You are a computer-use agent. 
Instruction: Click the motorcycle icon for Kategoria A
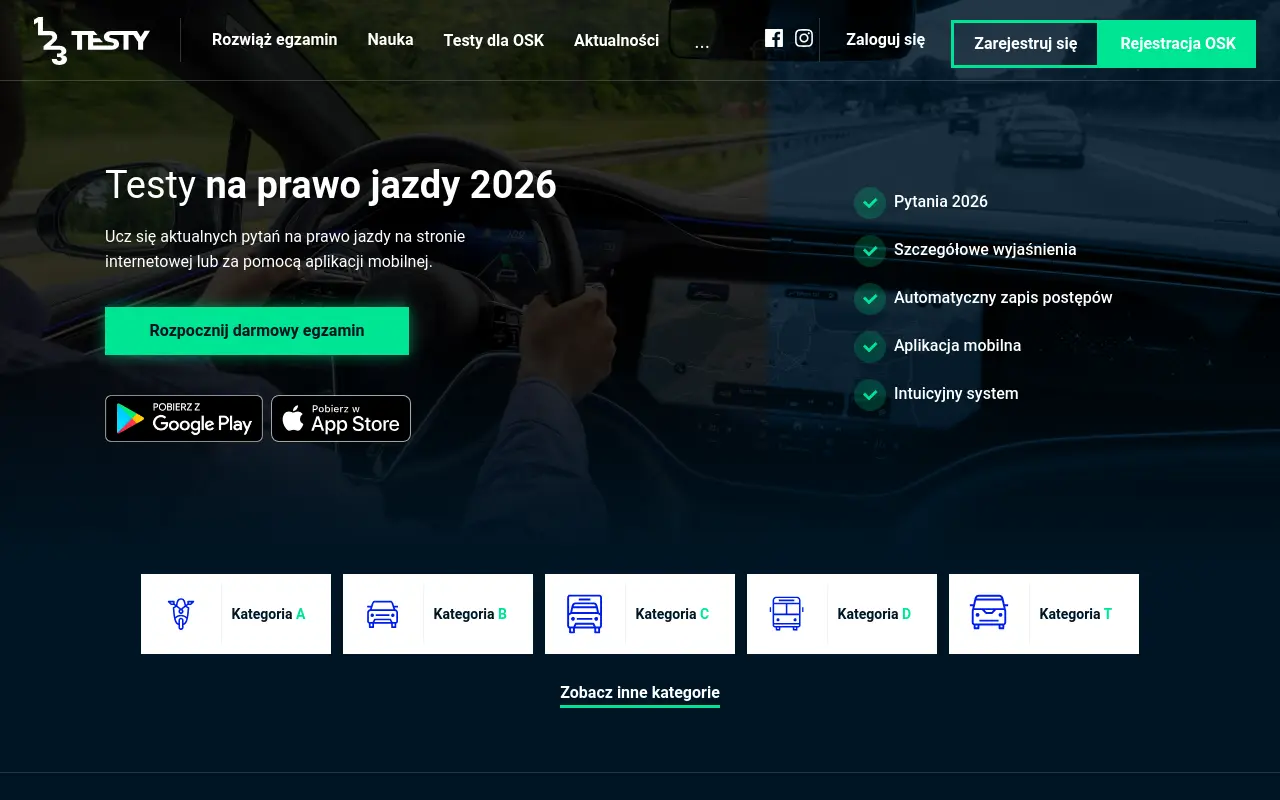click(181, 613)
